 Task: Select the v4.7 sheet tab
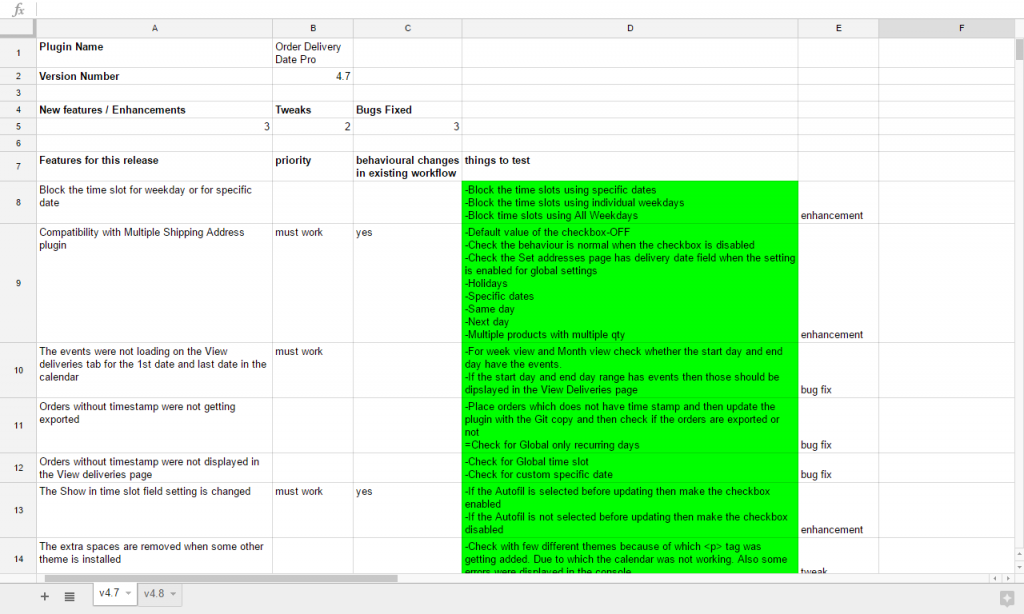(x=108, y=593)
